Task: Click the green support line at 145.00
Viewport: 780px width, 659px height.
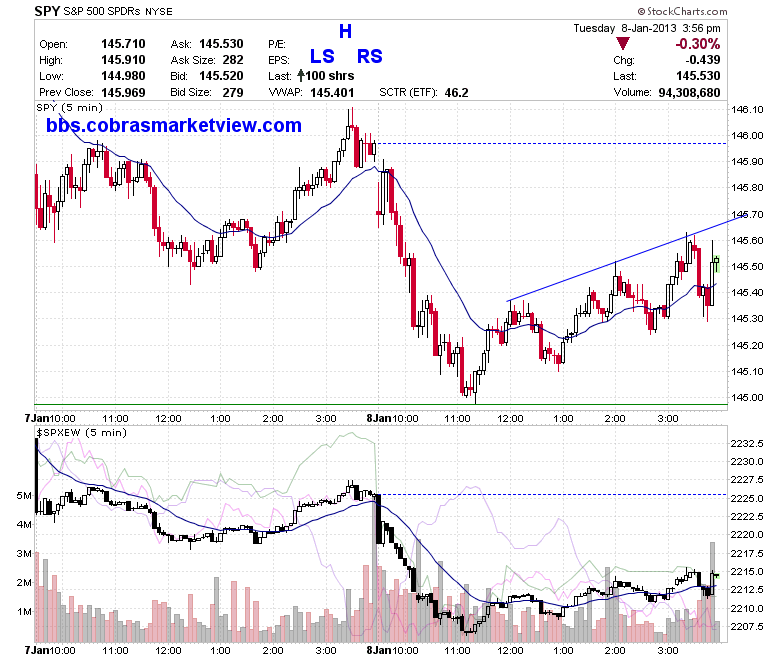Action: tap(381, 405)
